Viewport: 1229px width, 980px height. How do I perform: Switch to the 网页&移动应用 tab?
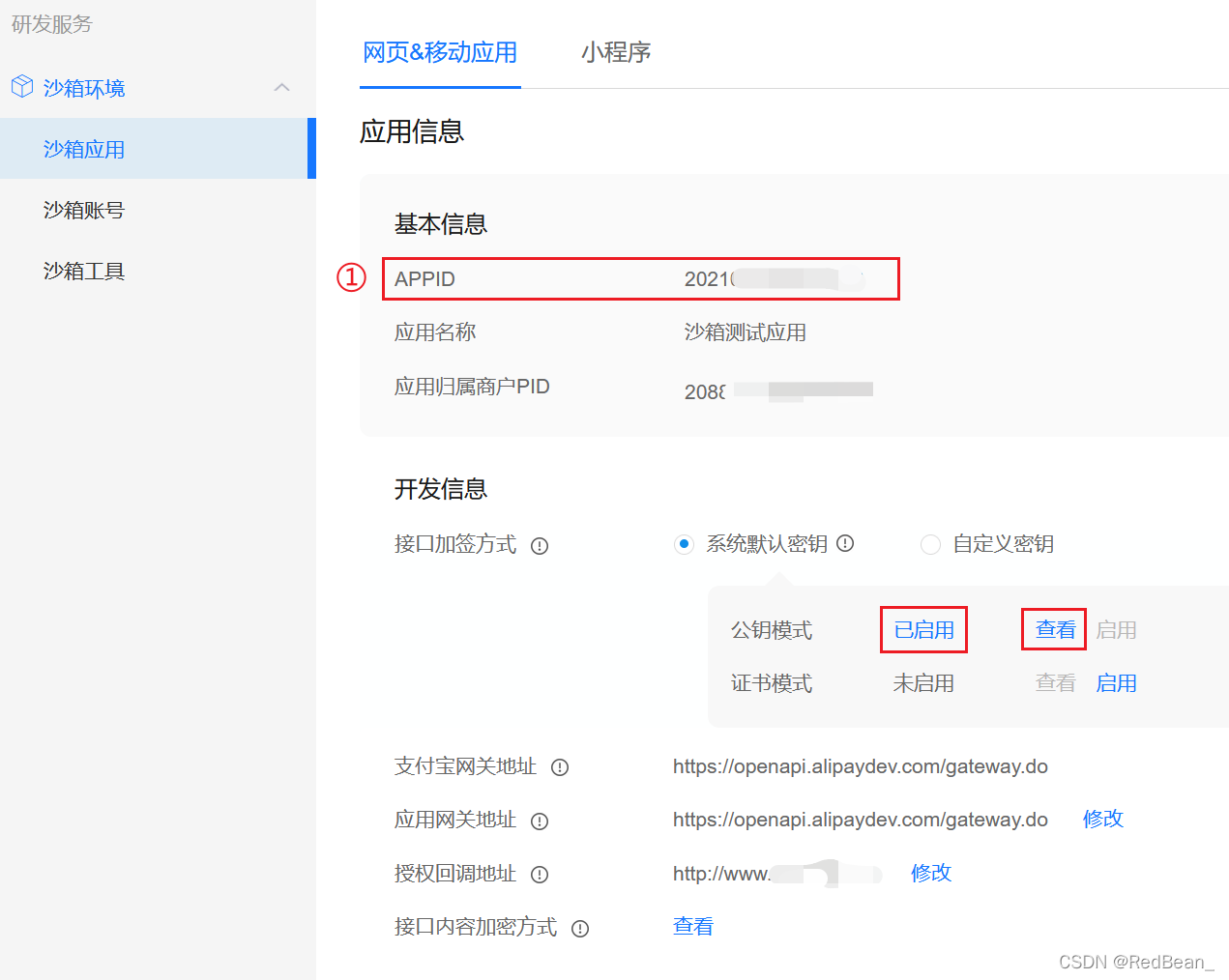coord(440,52)
